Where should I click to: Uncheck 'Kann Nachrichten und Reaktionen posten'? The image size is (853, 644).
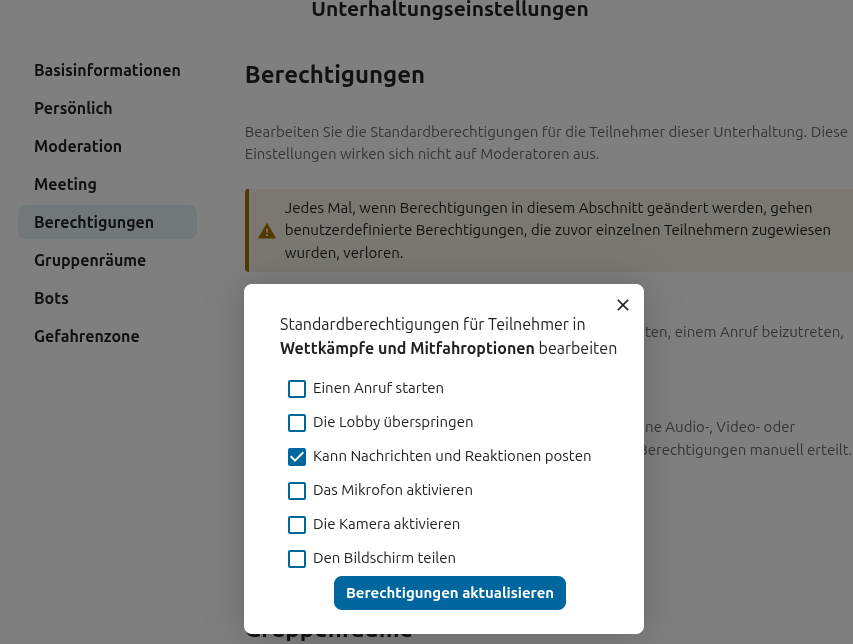tap(297, 457)
